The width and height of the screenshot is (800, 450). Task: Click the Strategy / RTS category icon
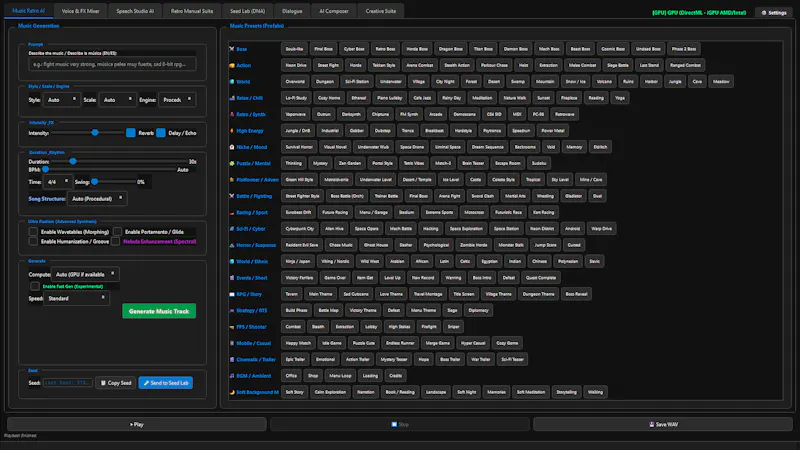pyautogui.click(x=232, y=310)
